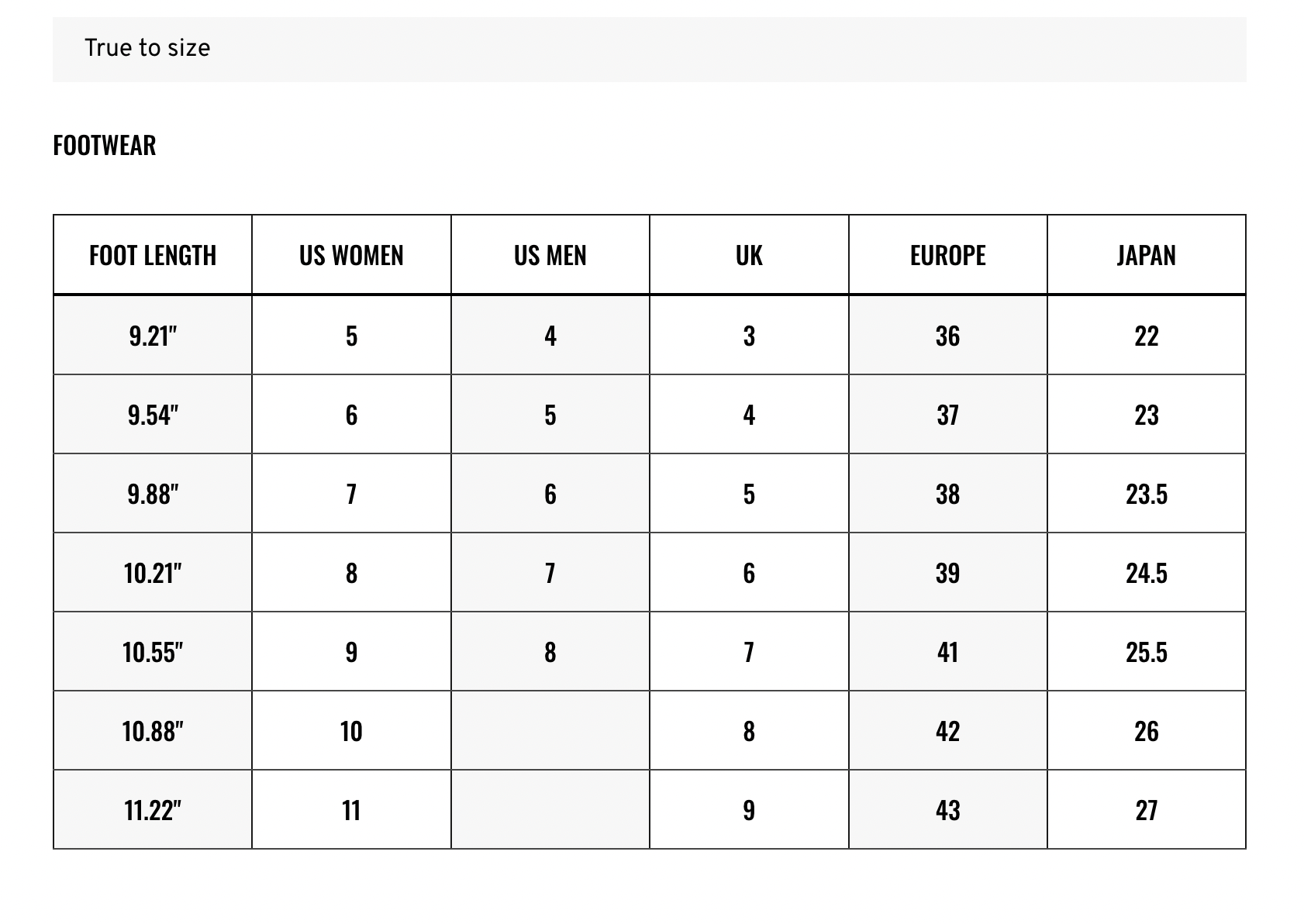
Task: Select Europe size 41 cell
Action: click(x=948, y=652)
